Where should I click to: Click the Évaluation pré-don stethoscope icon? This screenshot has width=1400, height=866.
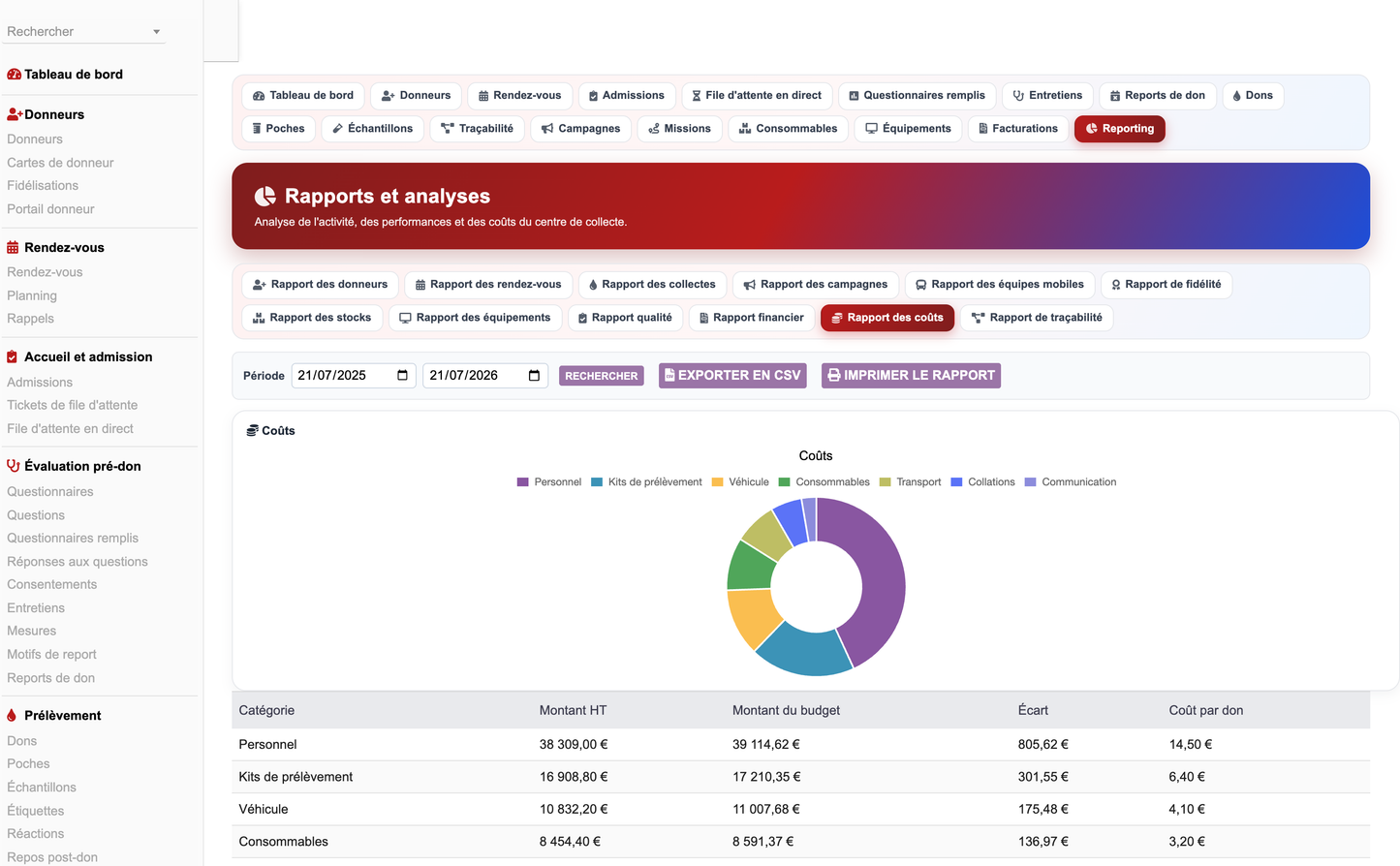pyautogui.click(x=13, y=466)
